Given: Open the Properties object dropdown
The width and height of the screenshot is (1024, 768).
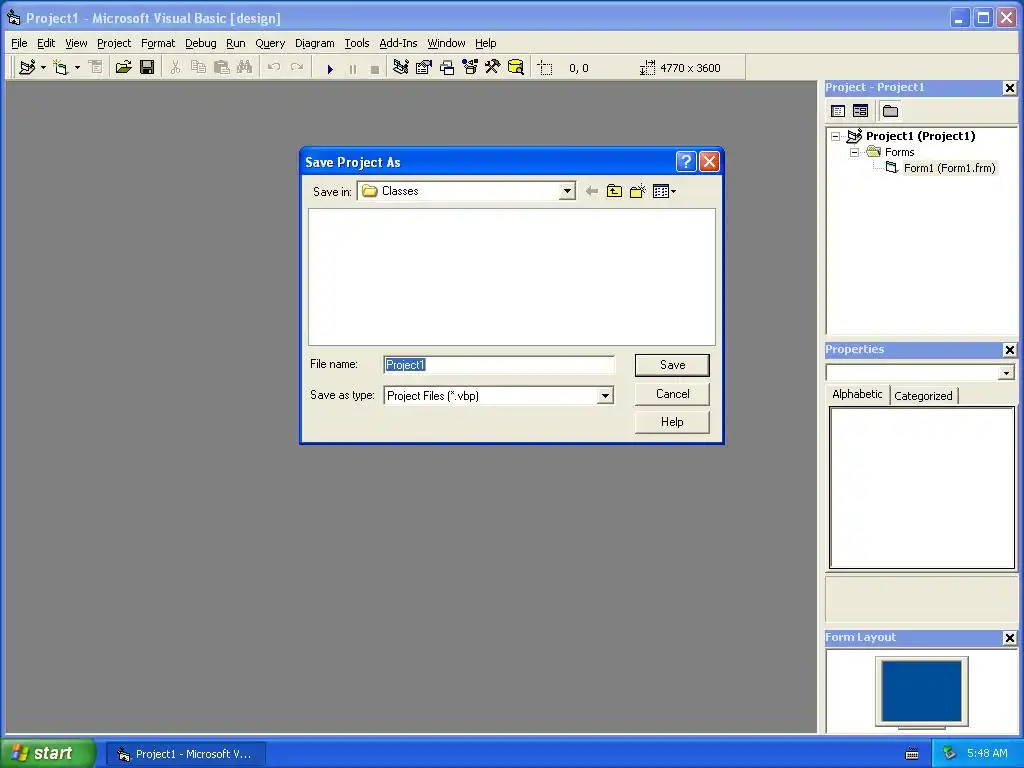Looking at the screenshot, I should point(1006,372).
